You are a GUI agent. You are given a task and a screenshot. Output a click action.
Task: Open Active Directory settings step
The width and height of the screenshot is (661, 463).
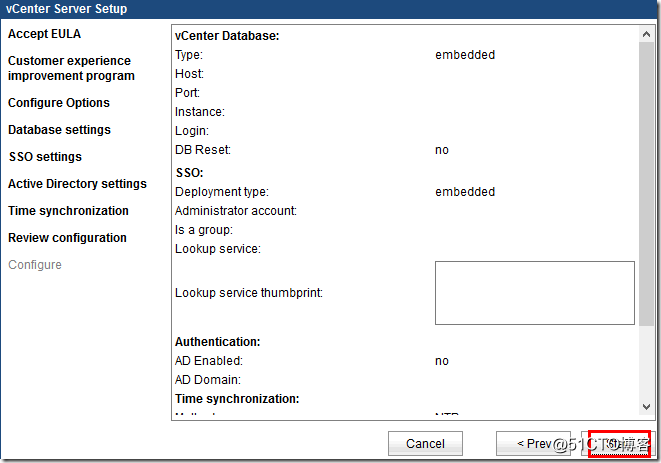tap(77, 184)
